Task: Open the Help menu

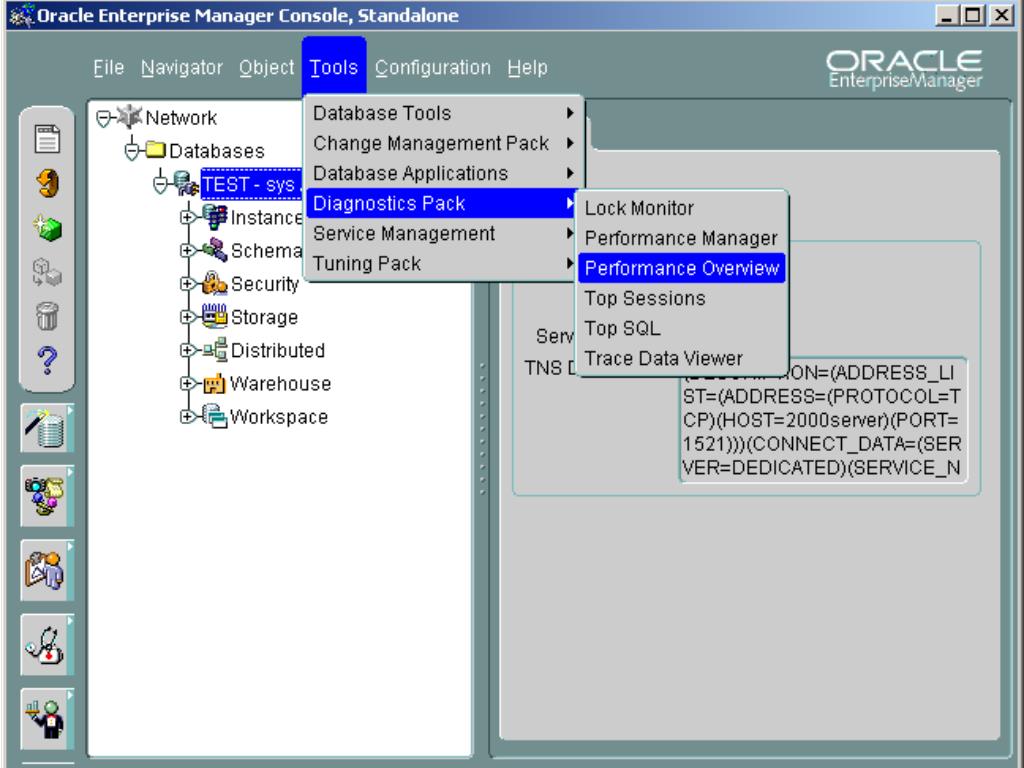Action: 527,67
